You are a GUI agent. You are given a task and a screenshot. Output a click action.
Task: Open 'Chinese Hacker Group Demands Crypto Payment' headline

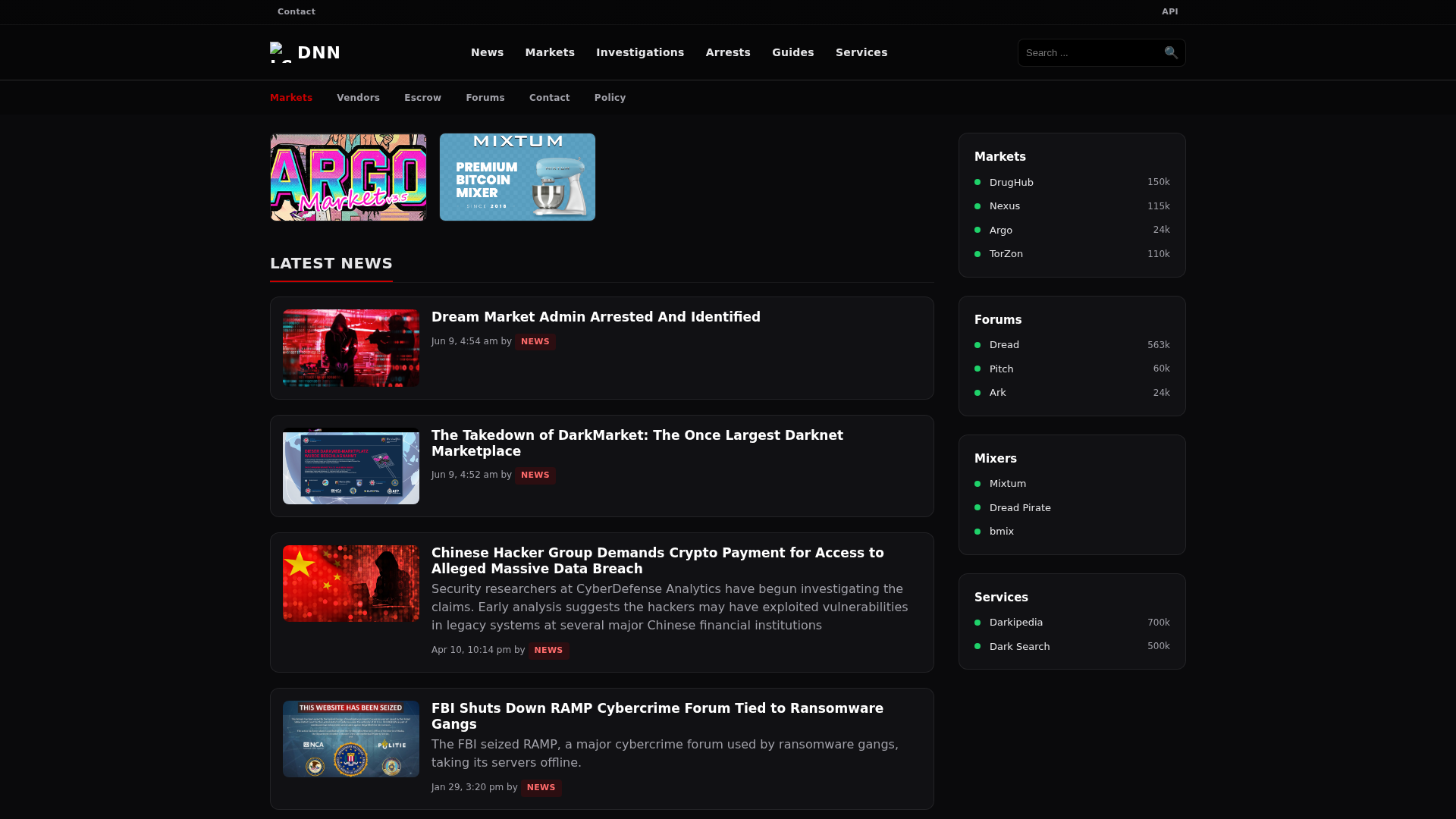657,560
